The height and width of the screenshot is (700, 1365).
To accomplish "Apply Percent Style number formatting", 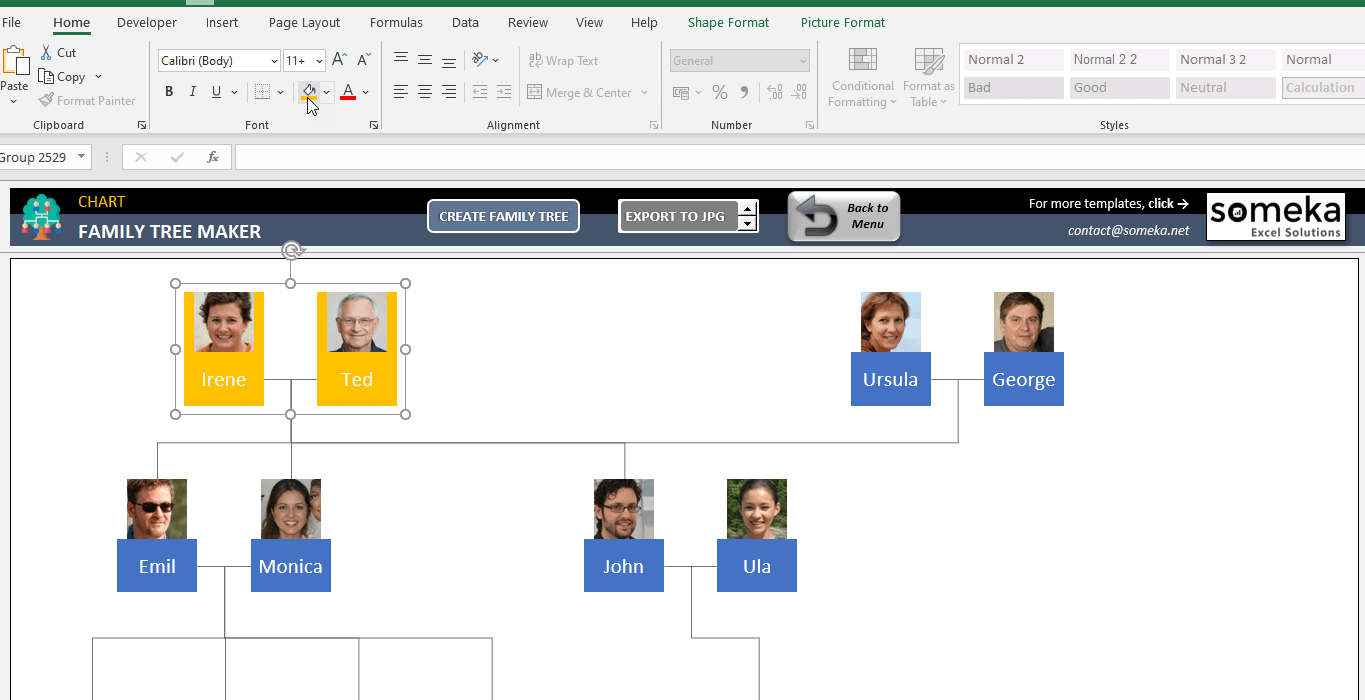I will pos(719,91).
